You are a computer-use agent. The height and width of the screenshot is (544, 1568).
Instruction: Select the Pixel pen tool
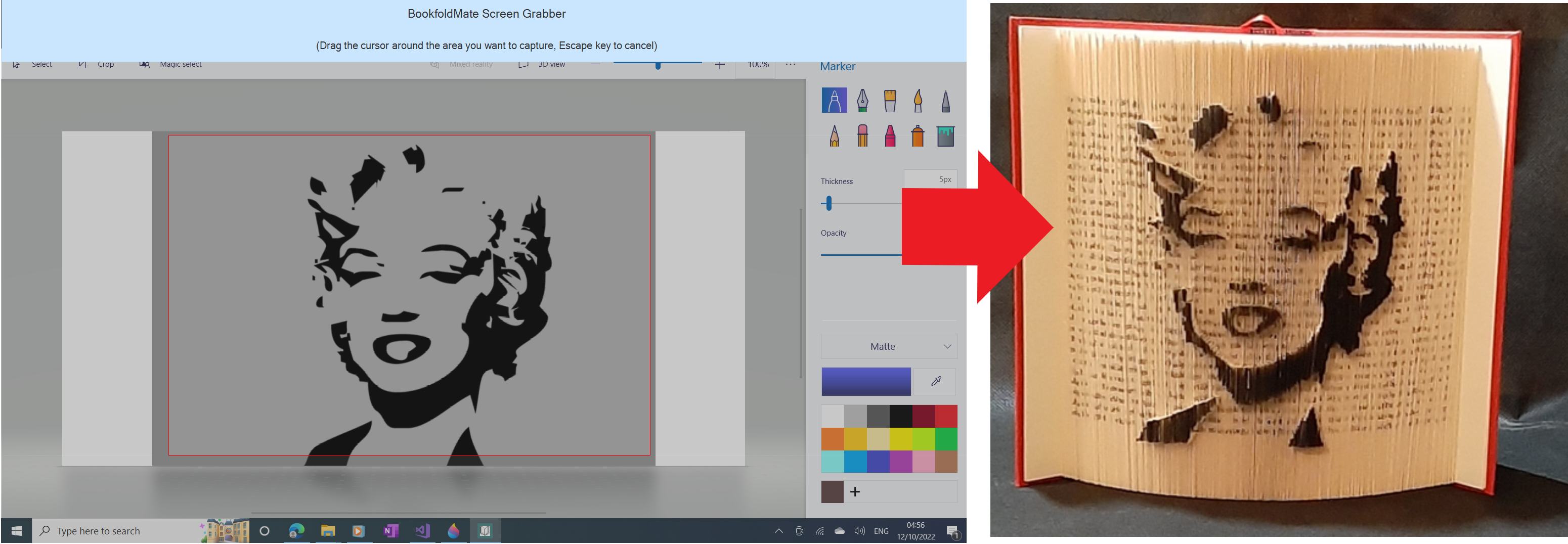945,101
